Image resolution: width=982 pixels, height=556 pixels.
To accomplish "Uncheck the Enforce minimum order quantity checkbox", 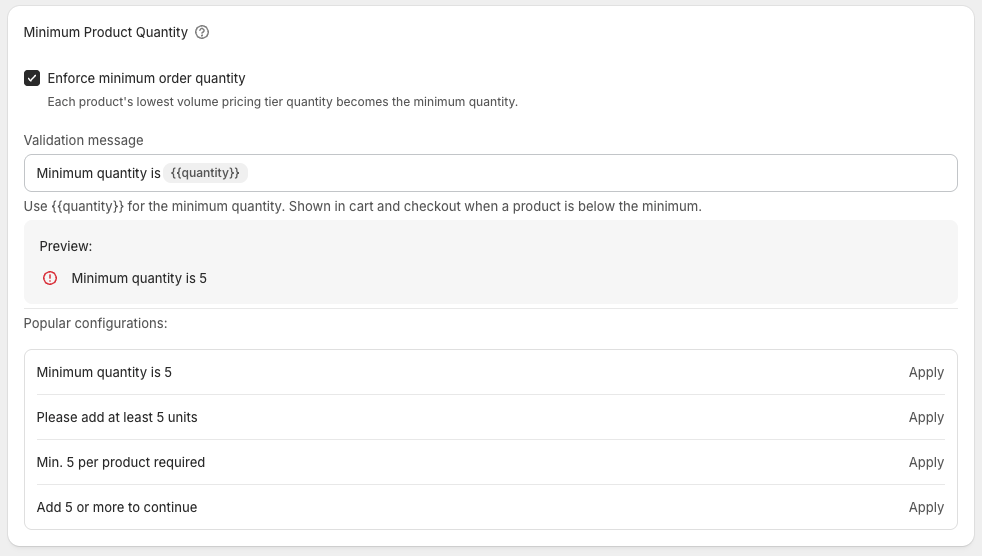I will (x=32, y=78).
